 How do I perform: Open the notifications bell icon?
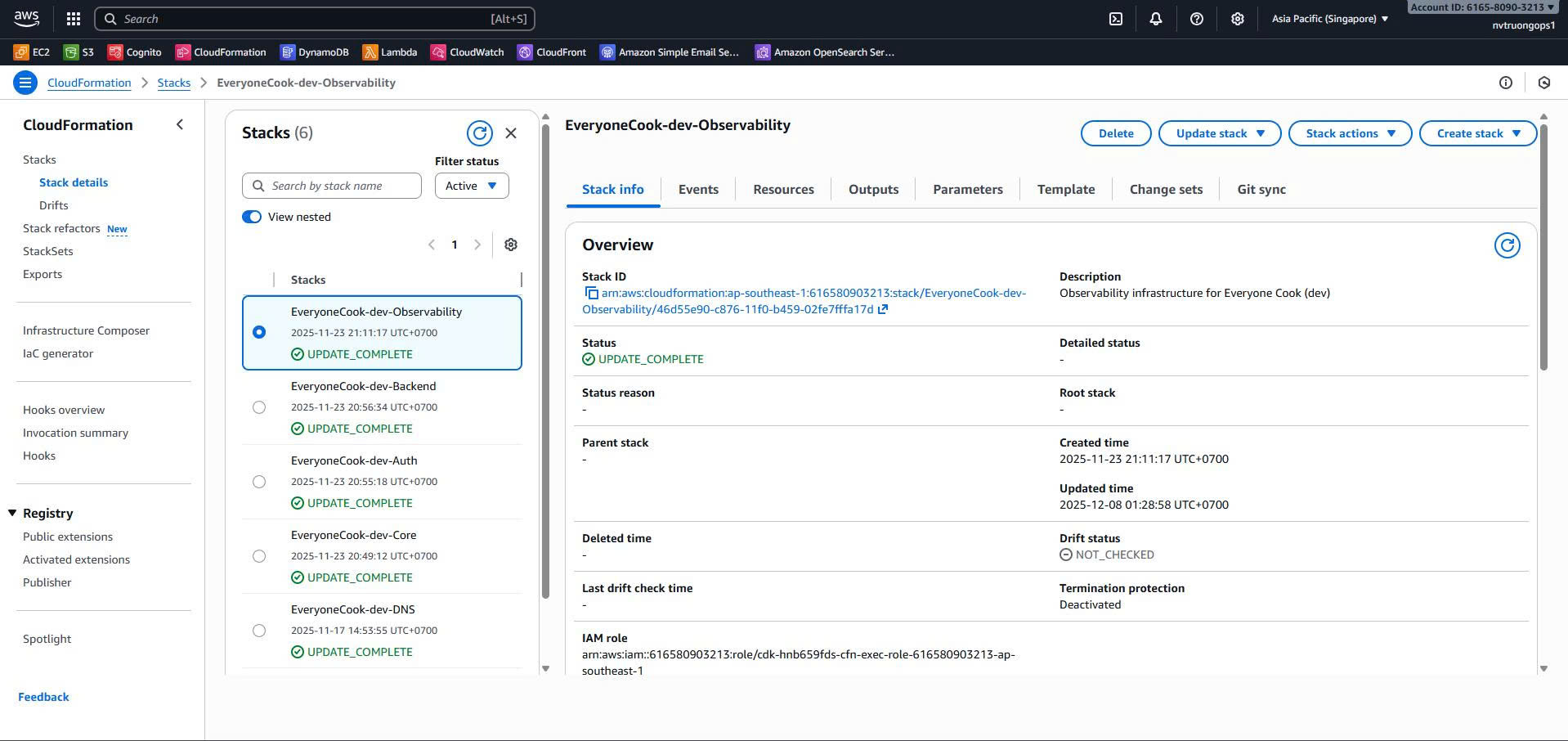coord(1155,19)
